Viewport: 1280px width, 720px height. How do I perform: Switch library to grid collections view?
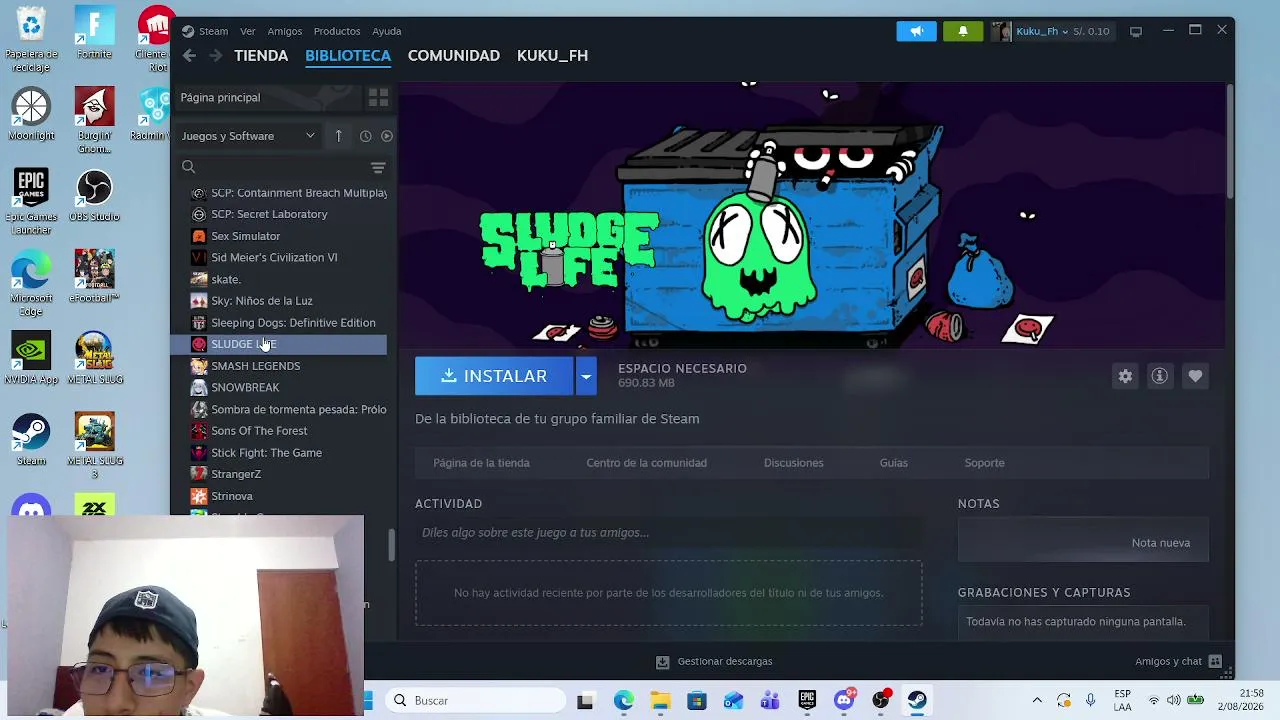coord(378,97)
